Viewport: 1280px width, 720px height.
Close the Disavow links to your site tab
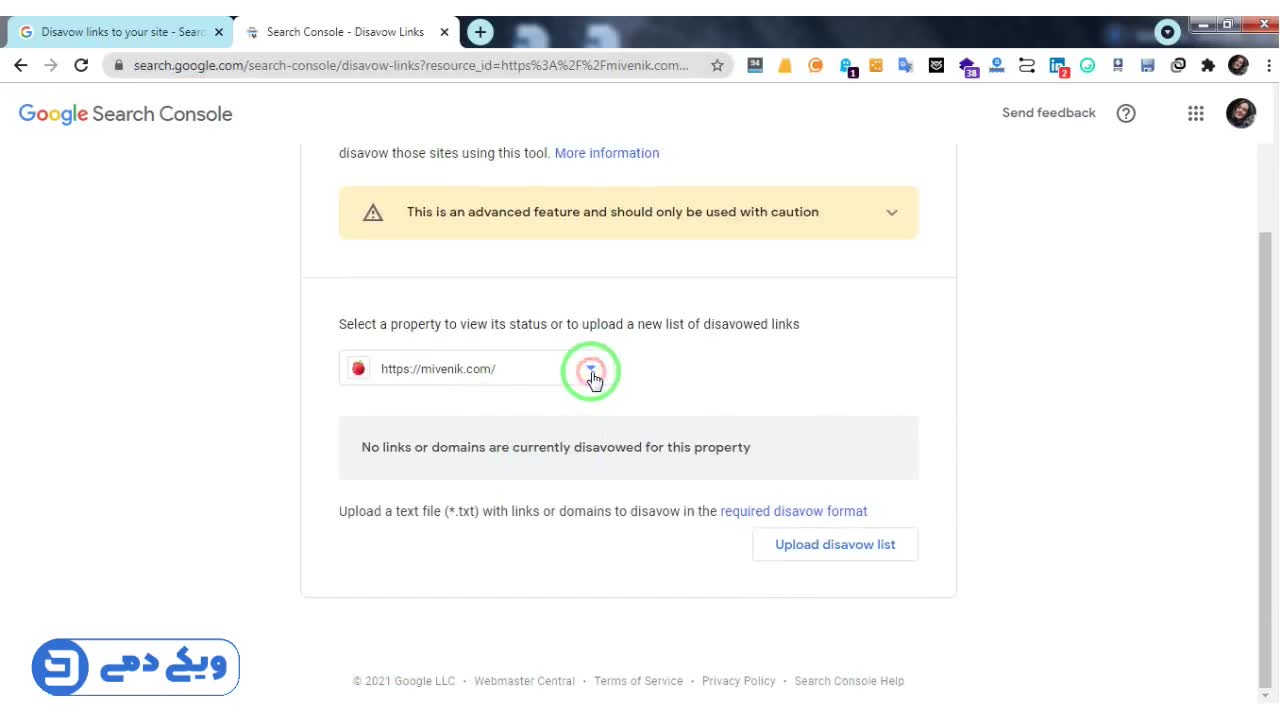[219, 32]
